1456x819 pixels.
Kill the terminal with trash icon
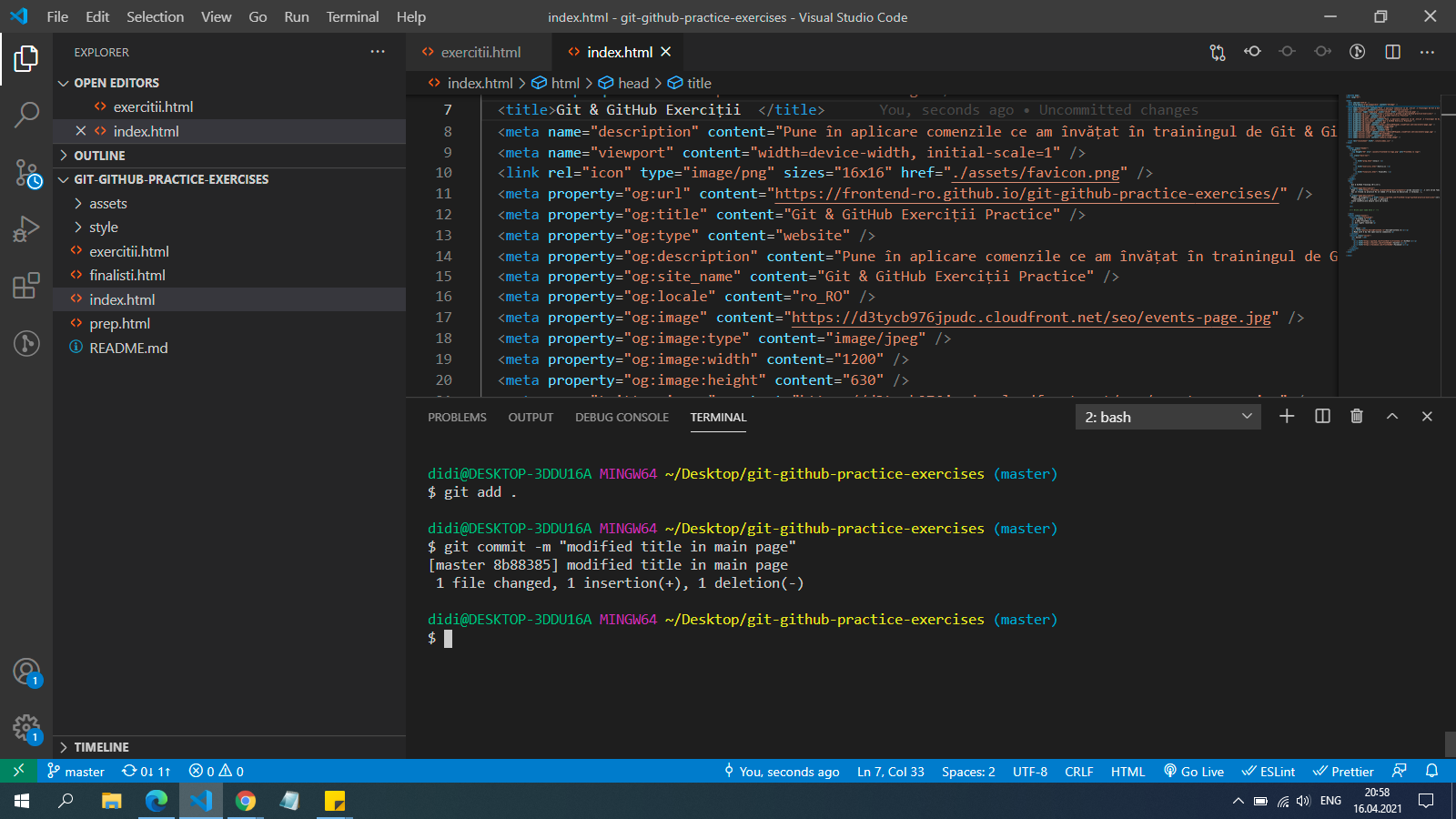(1357, 416)
